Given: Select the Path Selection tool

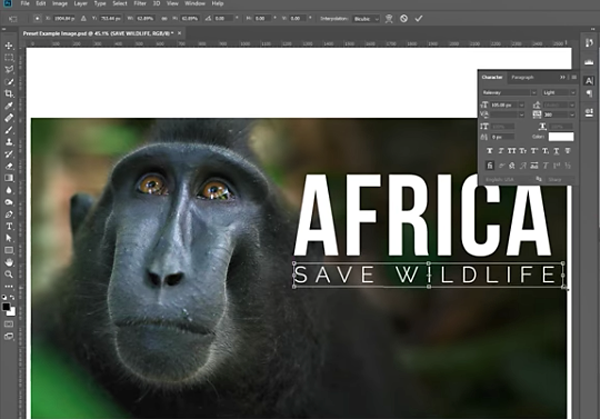Looking at the screenshot, I should point(9,238).
